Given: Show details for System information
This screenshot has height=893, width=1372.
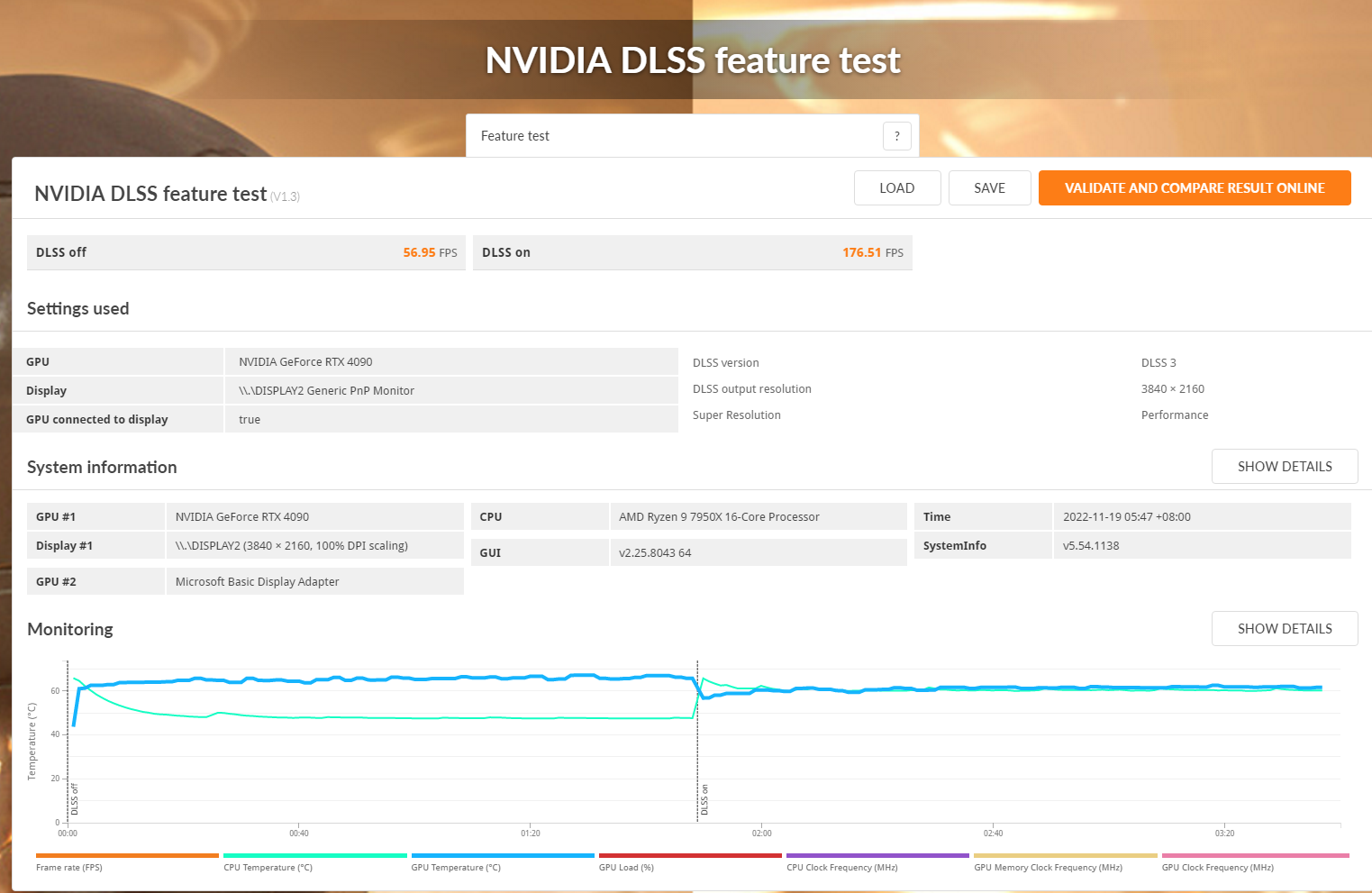Looking at the screenshot, I should (1285, 467).
